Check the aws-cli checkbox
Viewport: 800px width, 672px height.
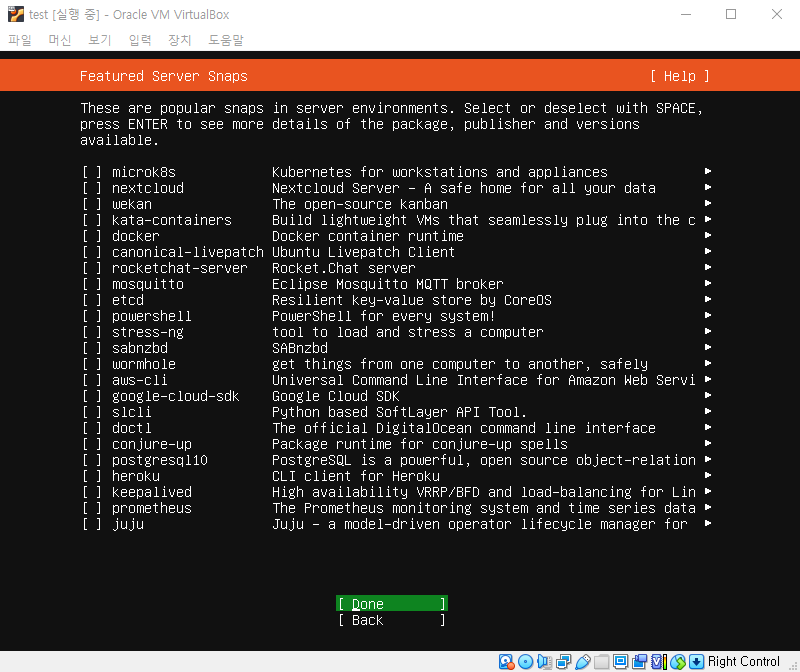coord(92,380)
